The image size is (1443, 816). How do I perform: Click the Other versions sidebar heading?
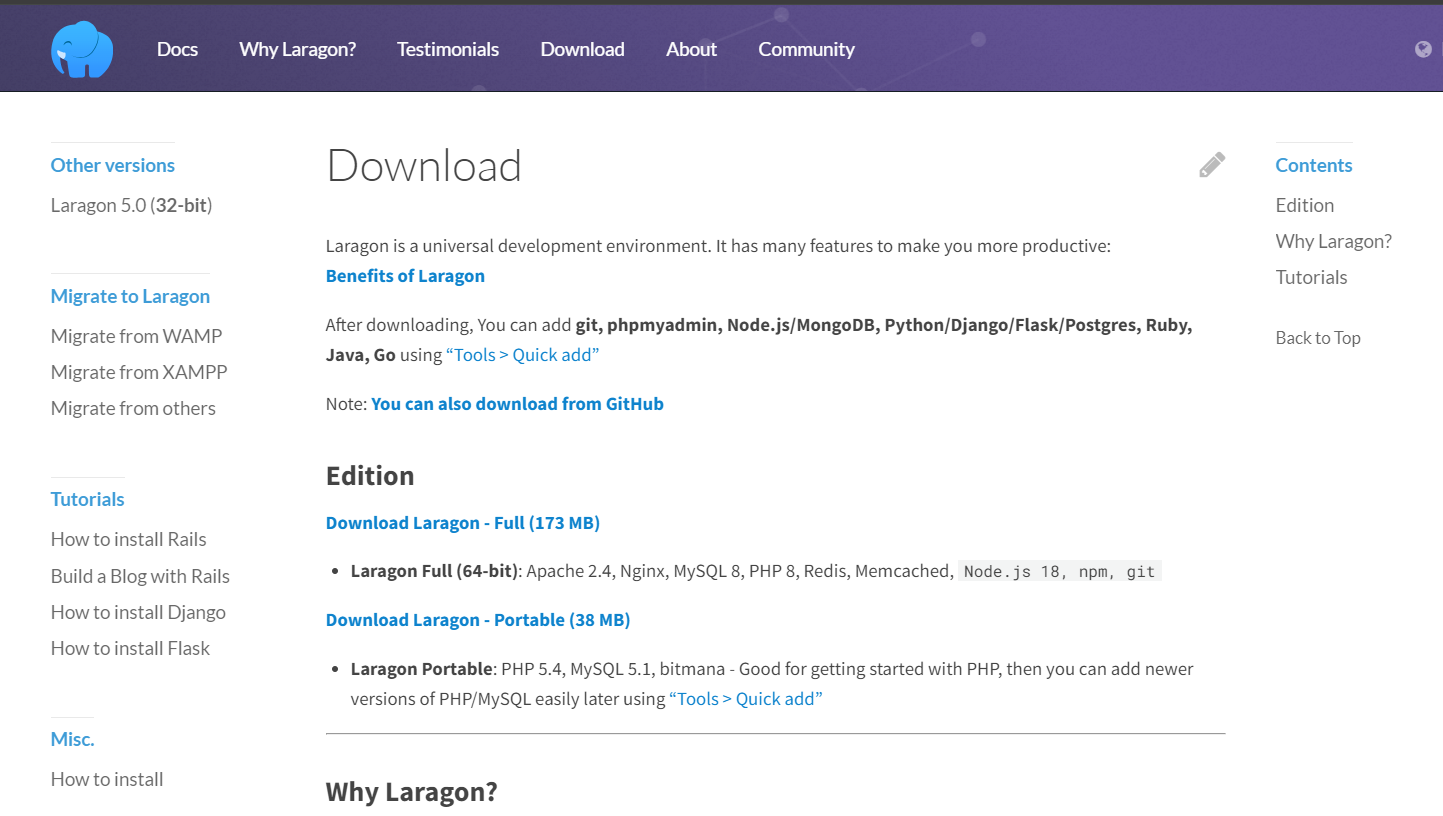coord(113,165)
